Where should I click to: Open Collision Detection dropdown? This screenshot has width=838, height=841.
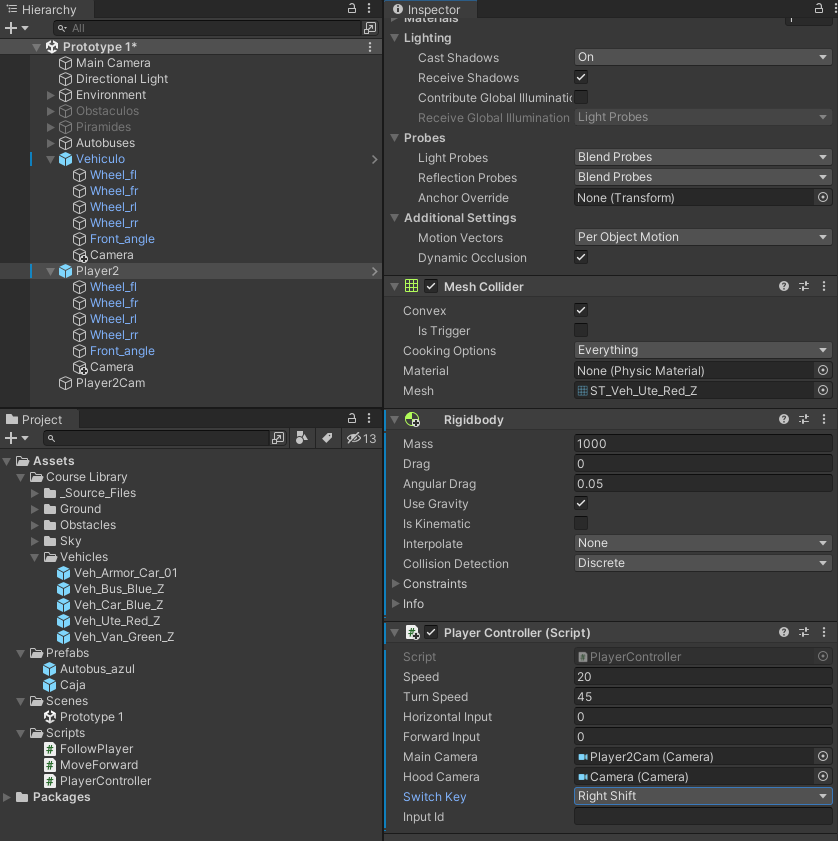pos(703,563)
